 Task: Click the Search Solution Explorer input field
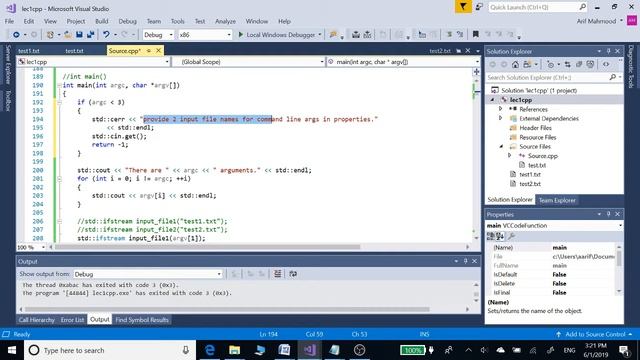547,77
